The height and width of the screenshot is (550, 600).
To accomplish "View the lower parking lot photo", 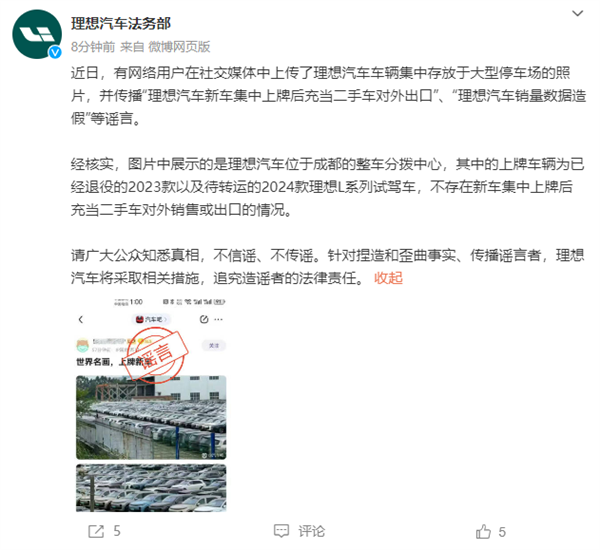I will (151, 488).
